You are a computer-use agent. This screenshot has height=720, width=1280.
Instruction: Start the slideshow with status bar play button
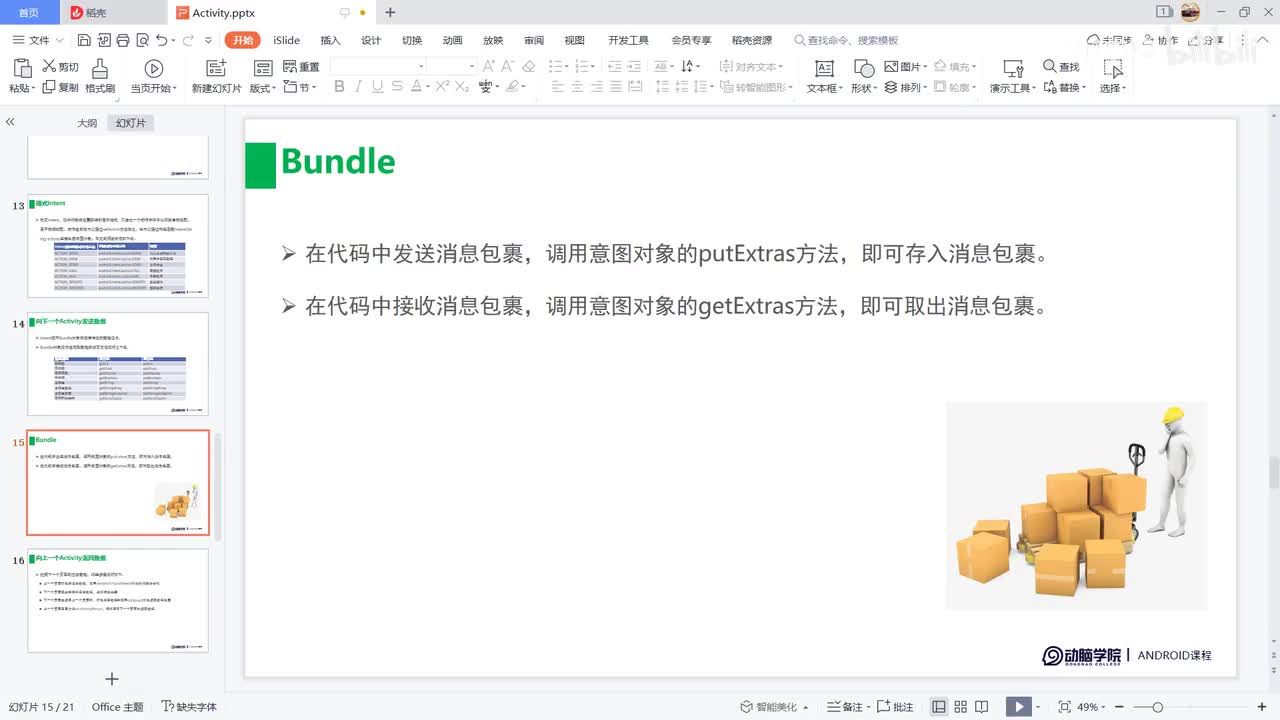tap(1018, 707)
